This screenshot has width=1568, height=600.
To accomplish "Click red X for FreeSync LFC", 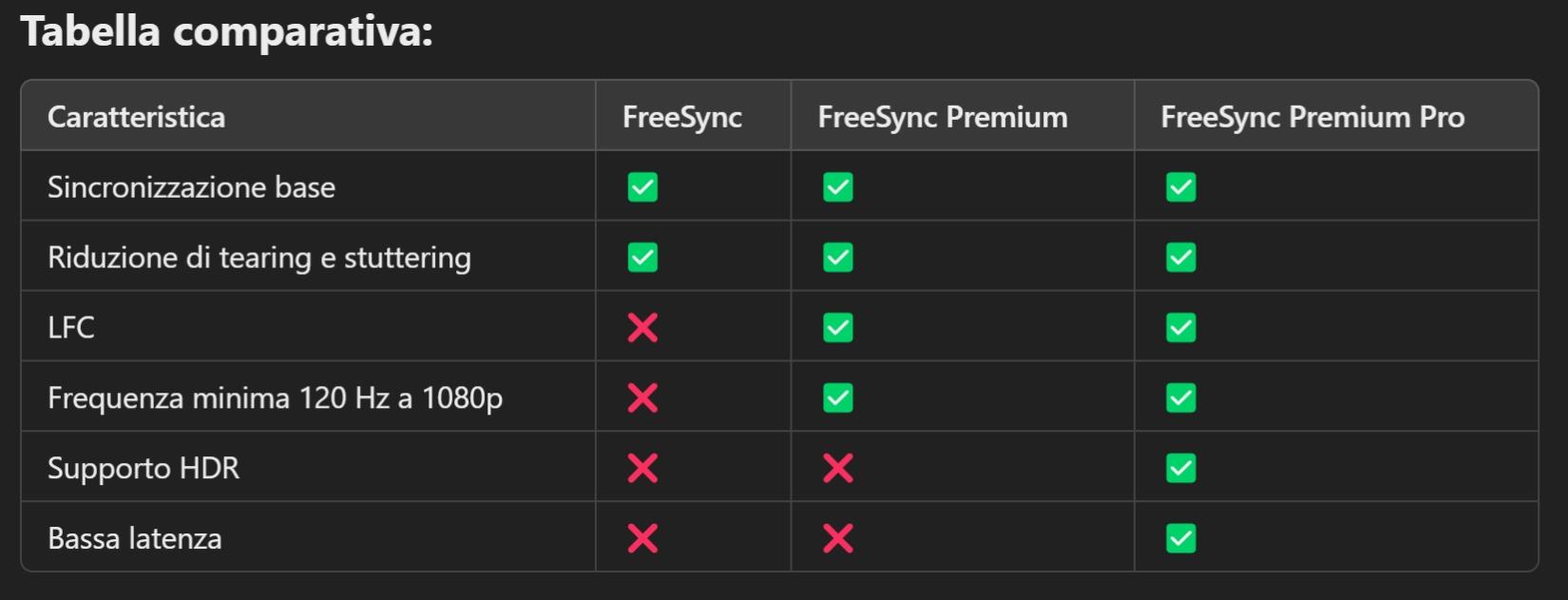I will tap(642, 328).
